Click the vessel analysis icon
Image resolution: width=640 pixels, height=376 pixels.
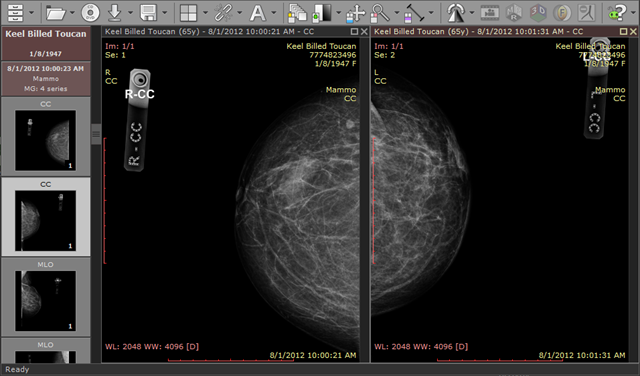[587, 13]
